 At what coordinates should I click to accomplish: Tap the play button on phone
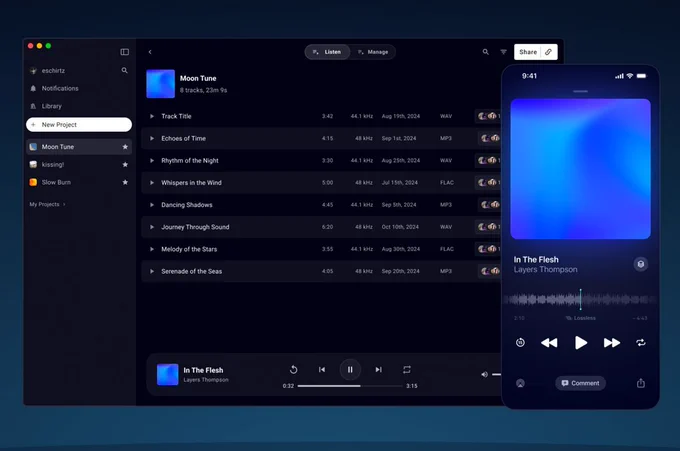[581, 343]
